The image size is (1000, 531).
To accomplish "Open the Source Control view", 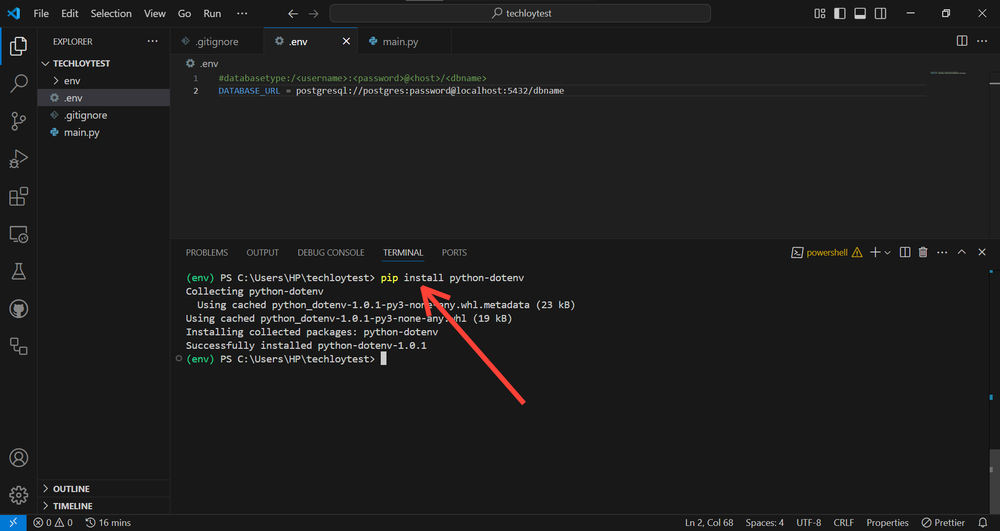I will [x=18, y=121].
